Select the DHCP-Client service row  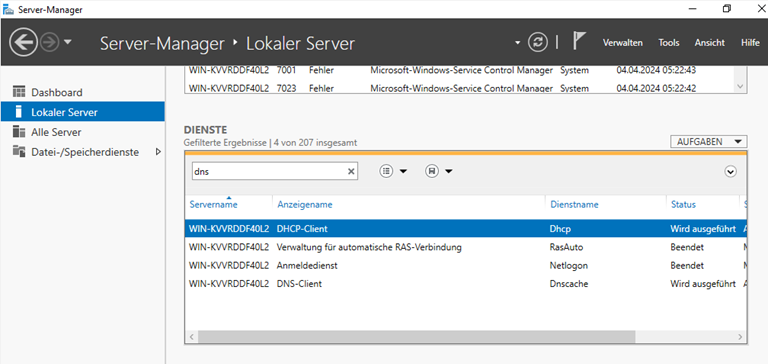click(465, 229)
